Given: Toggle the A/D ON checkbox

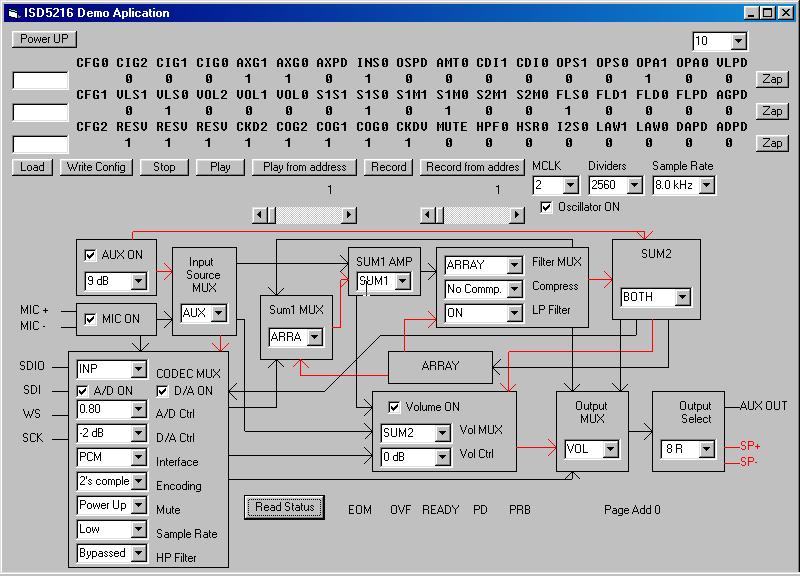Looking at the screenshot, I should (82, 391).
